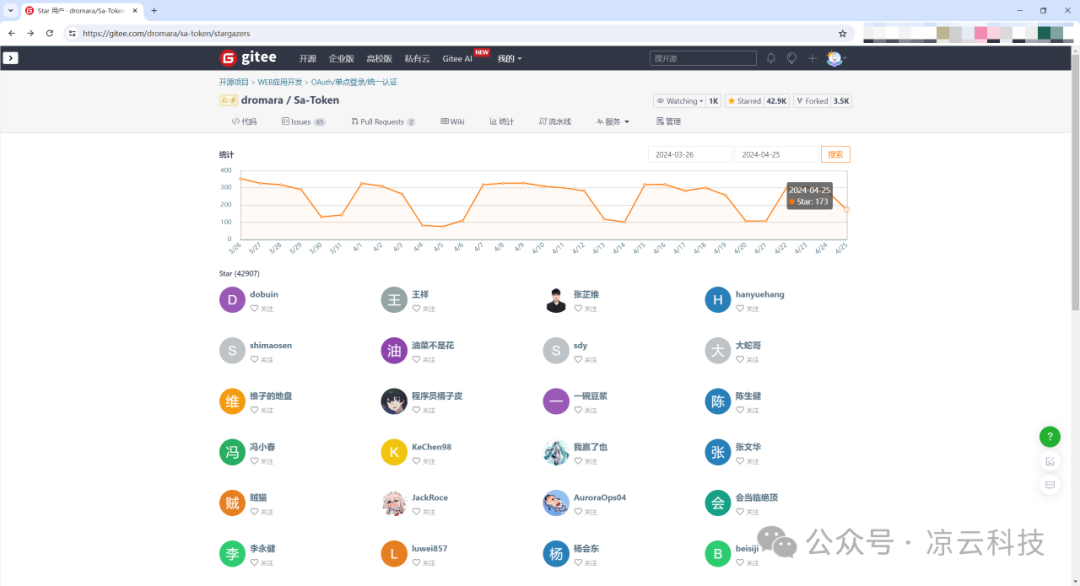Open the 统计 tab
Screen dimensions: 1080x586
501,122
